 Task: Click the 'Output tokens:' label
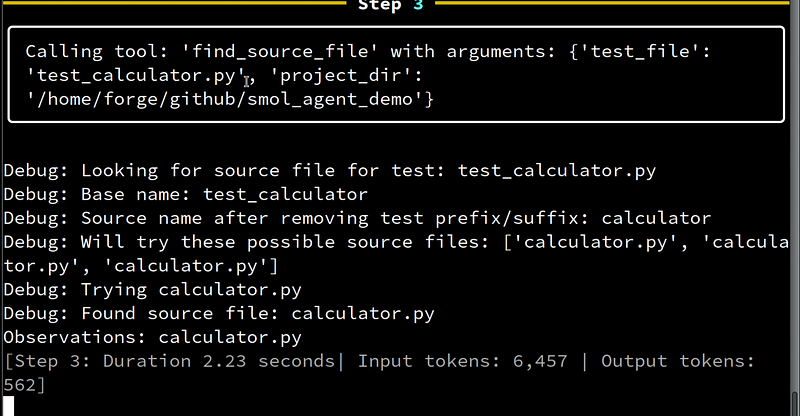(678, 361)
